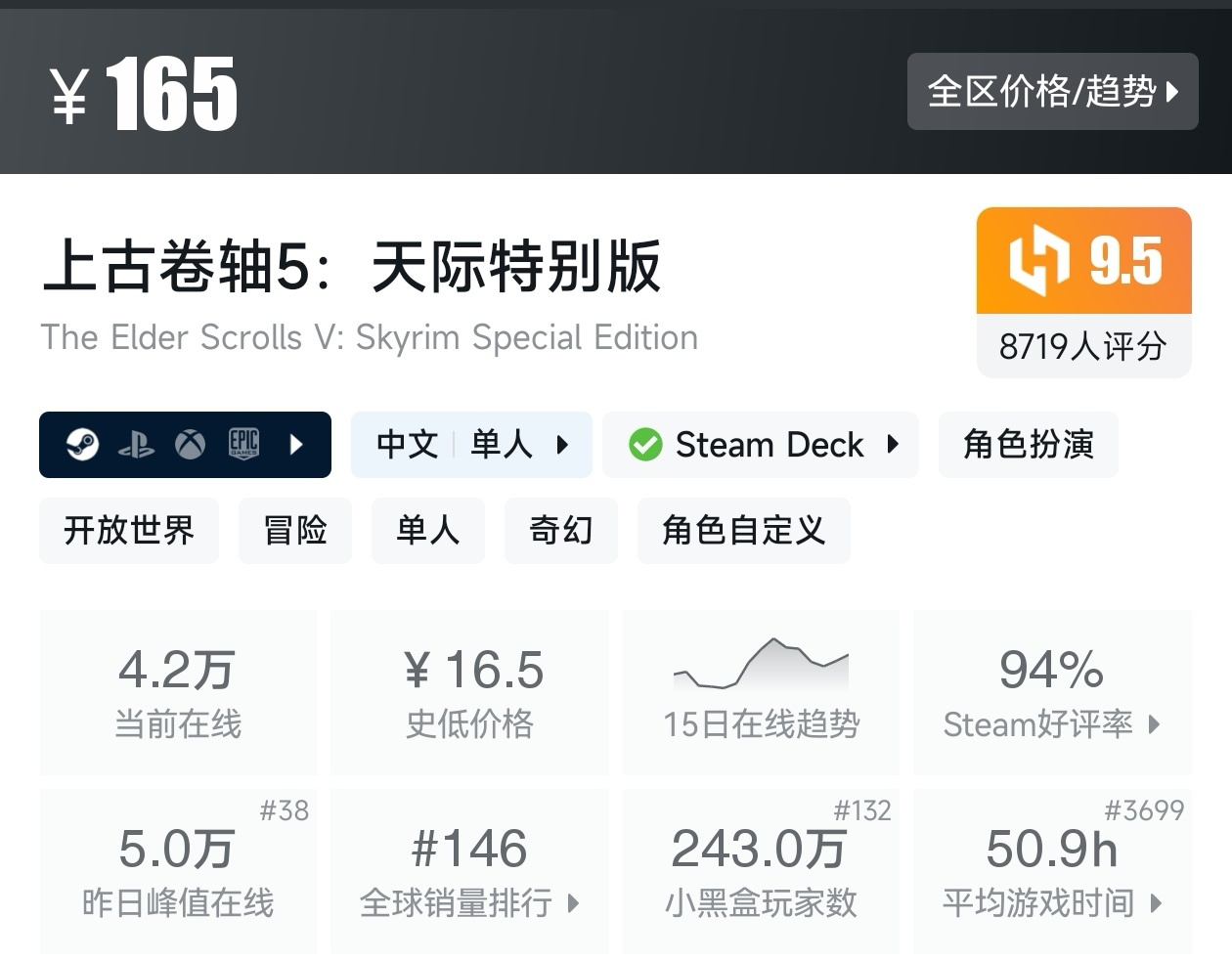Select the 角色自定义 tag
The width and height of the screenshot is (1232, 961).
pyautogui.click(x=744, y=531)
